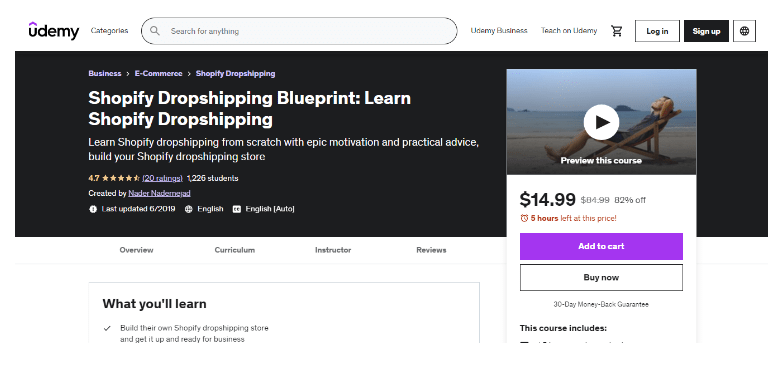This screenshot has width=784, height=370.
Task: Switch to the Reviews tab
Action: [431, 250]
